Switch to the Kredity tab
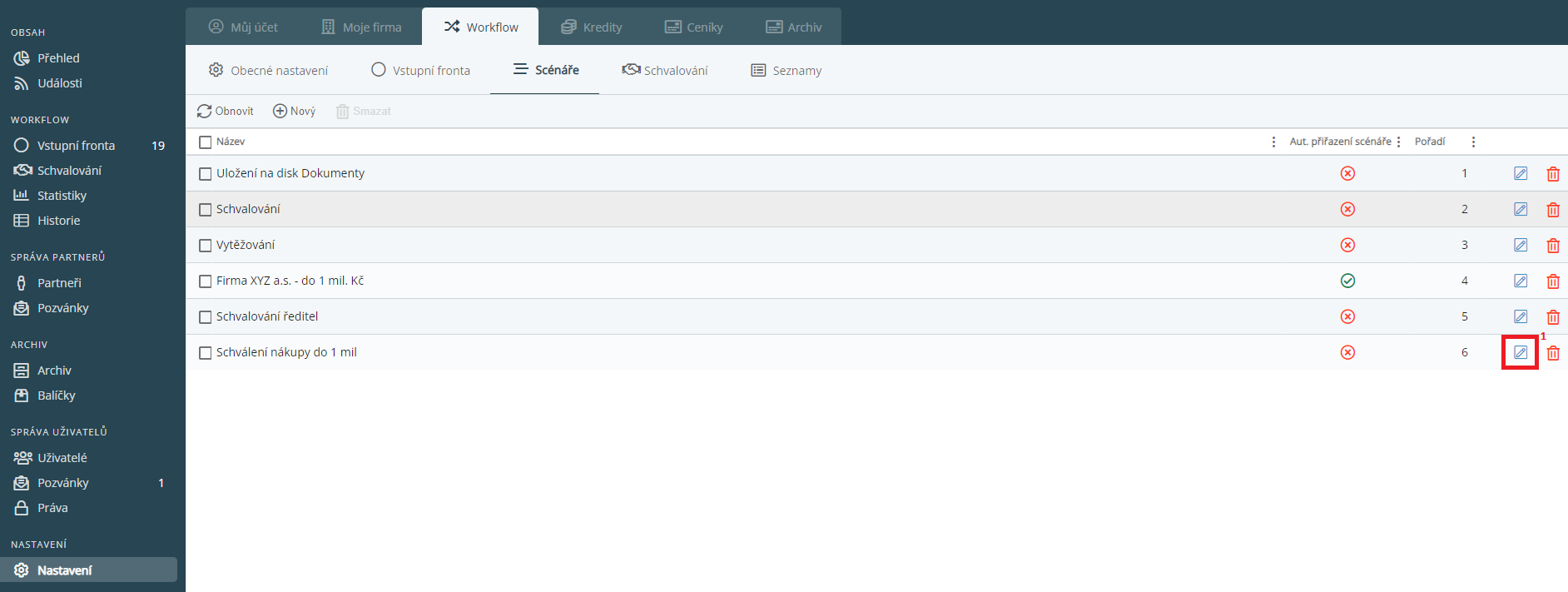 pyautogui.click(x=592, y=27)
